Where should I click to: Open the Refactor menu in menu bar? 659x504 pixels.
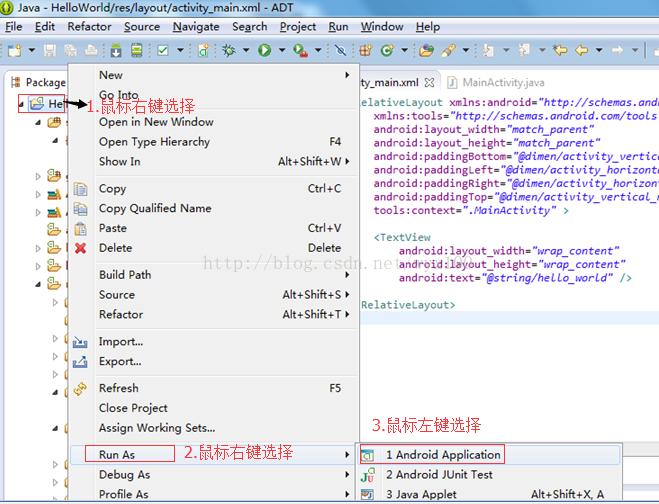click(x=90, y=27)
